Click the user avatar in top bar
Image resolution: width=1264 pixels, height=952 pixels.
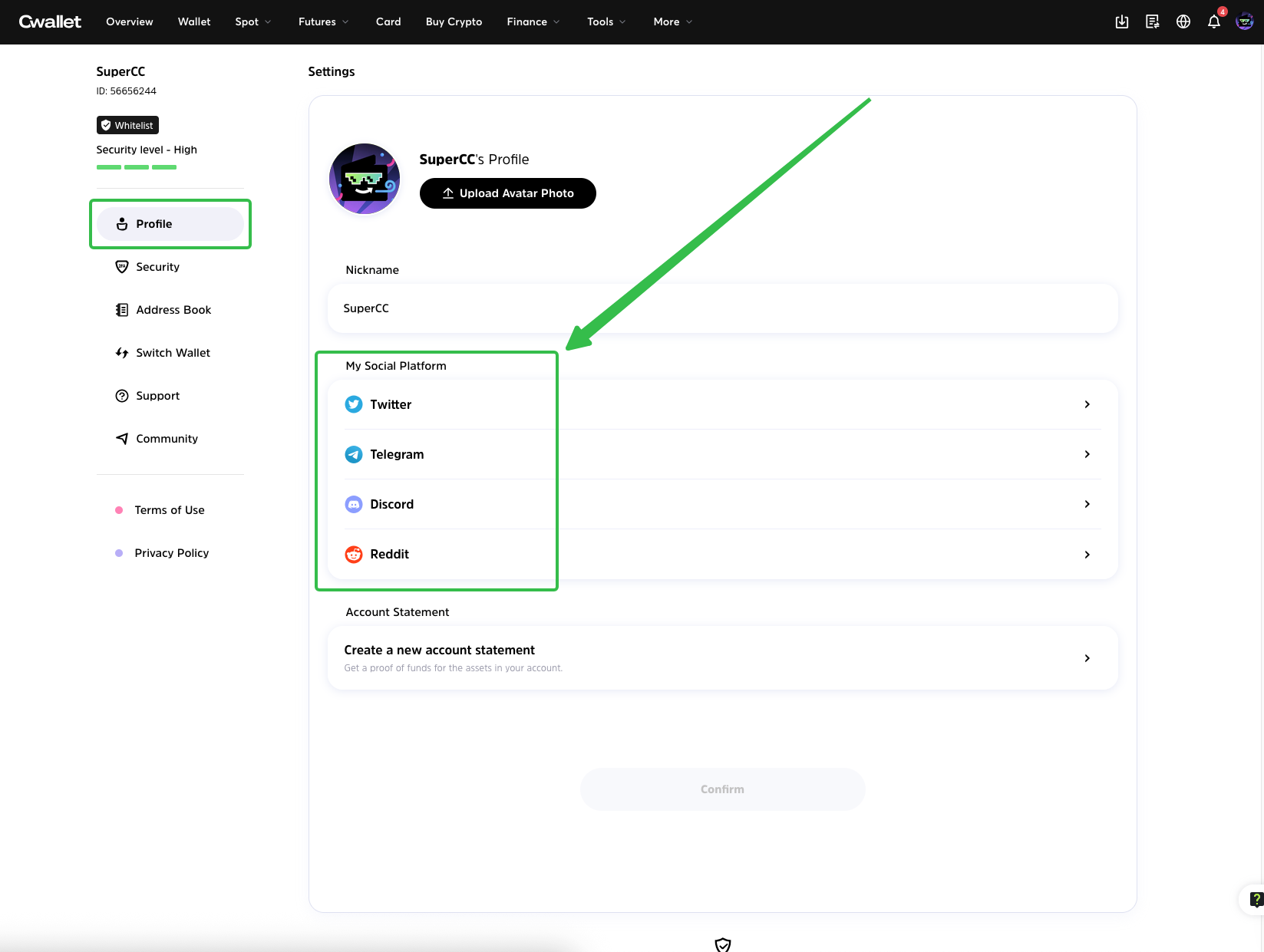coord(1244,22)
